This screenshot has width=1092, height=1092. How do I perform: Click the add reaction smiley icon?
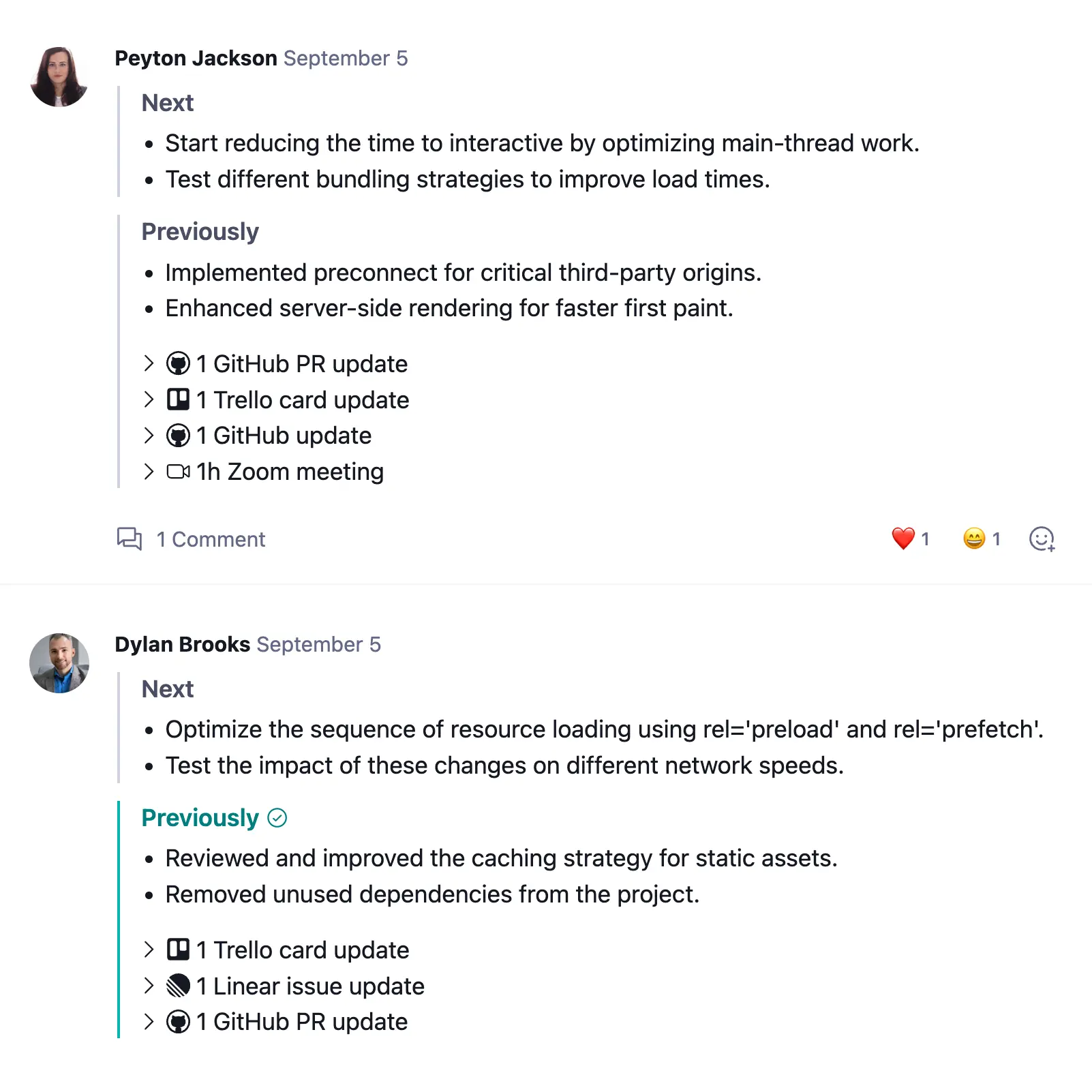pyautogui.click(x=1041, y=539)
